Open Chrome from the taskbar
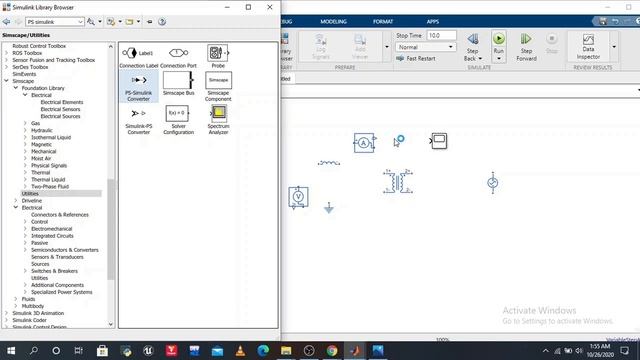The image size is (640, 360). pyautogui.click(x=332, y=351)
